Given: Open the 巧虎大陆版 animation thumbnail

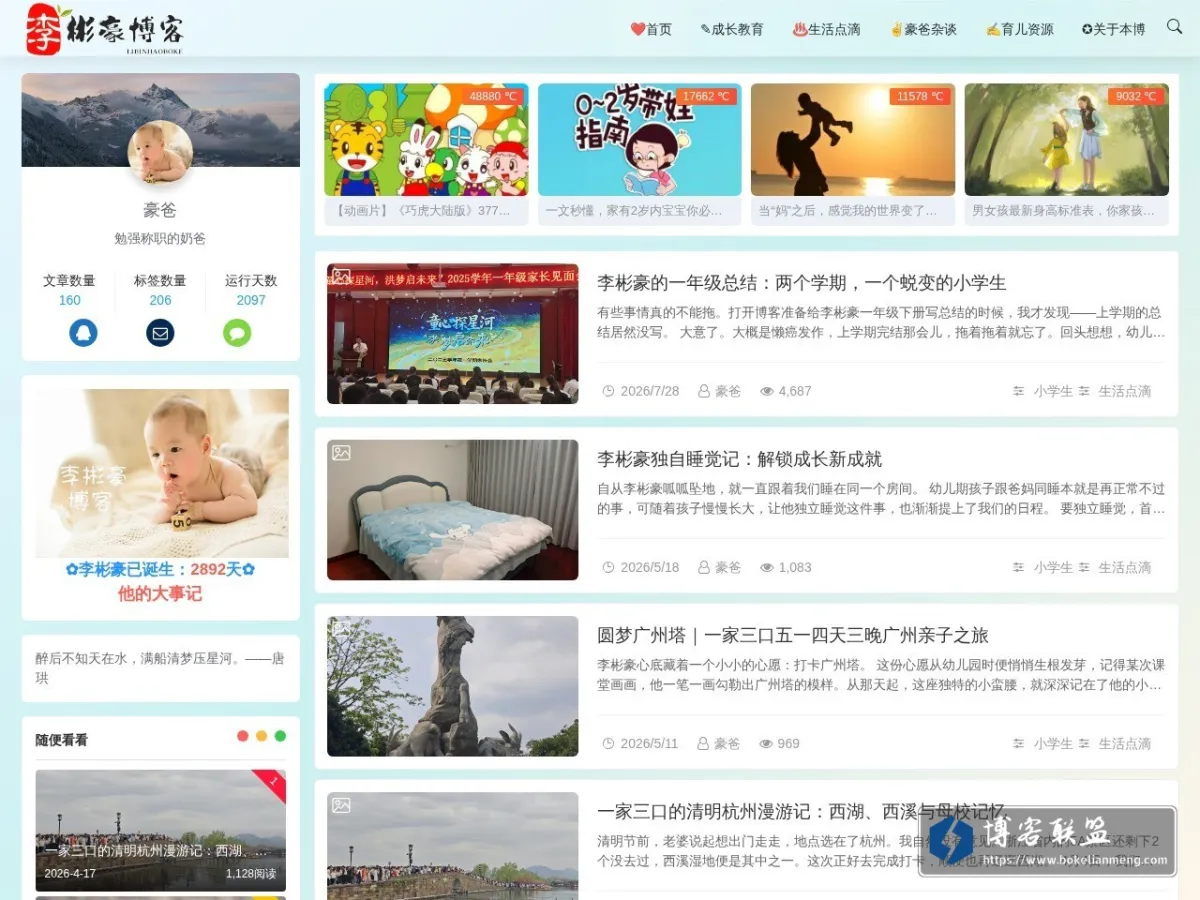Looking at the screenshot, I should coord(426,139).
